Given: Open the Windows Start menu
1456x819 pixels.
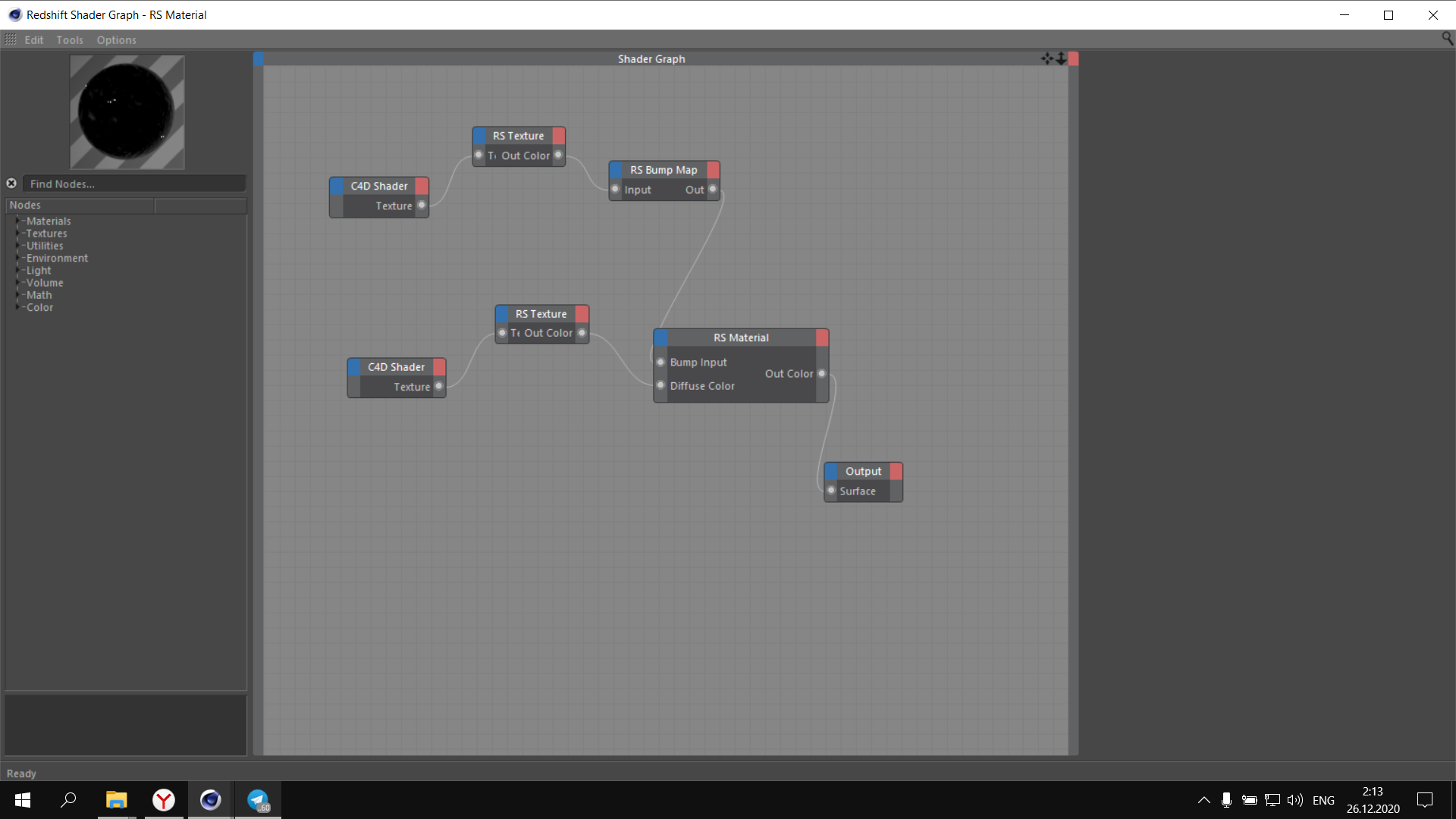Looking at the screenshot, I should coord(23,800).
